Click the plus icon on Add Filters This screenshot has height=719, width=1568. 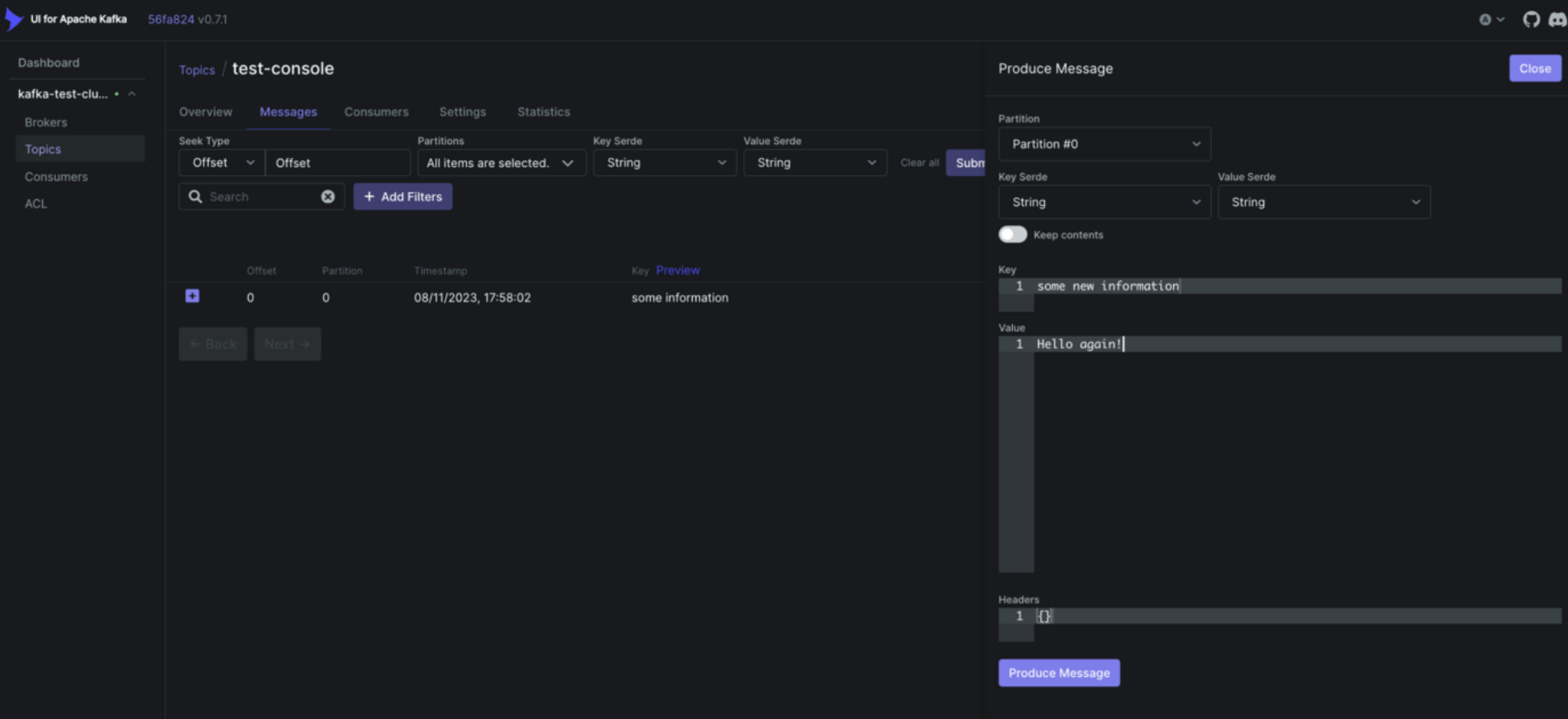coord(371,196)
